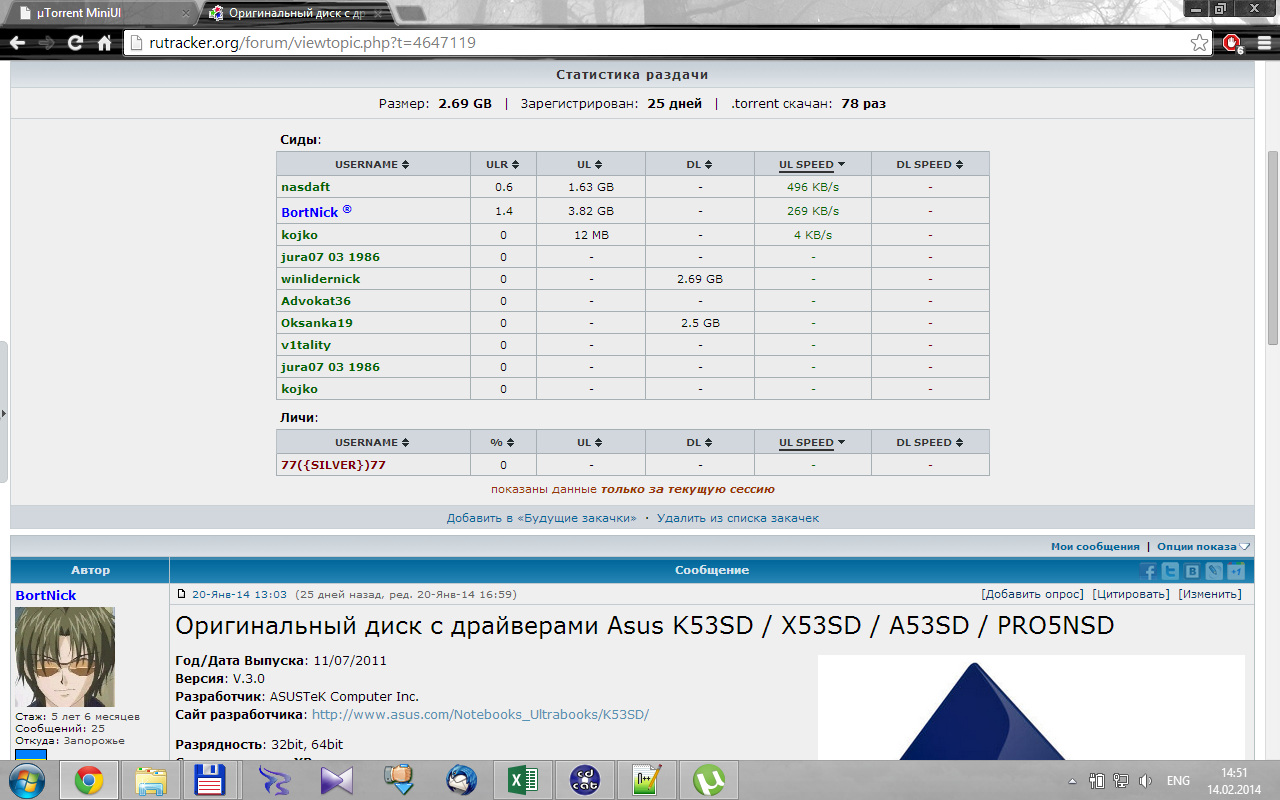This screenshot has width=1280, height=800.
Task: Bookmark page with the star icon
Action: click(x=1199, y=43)
